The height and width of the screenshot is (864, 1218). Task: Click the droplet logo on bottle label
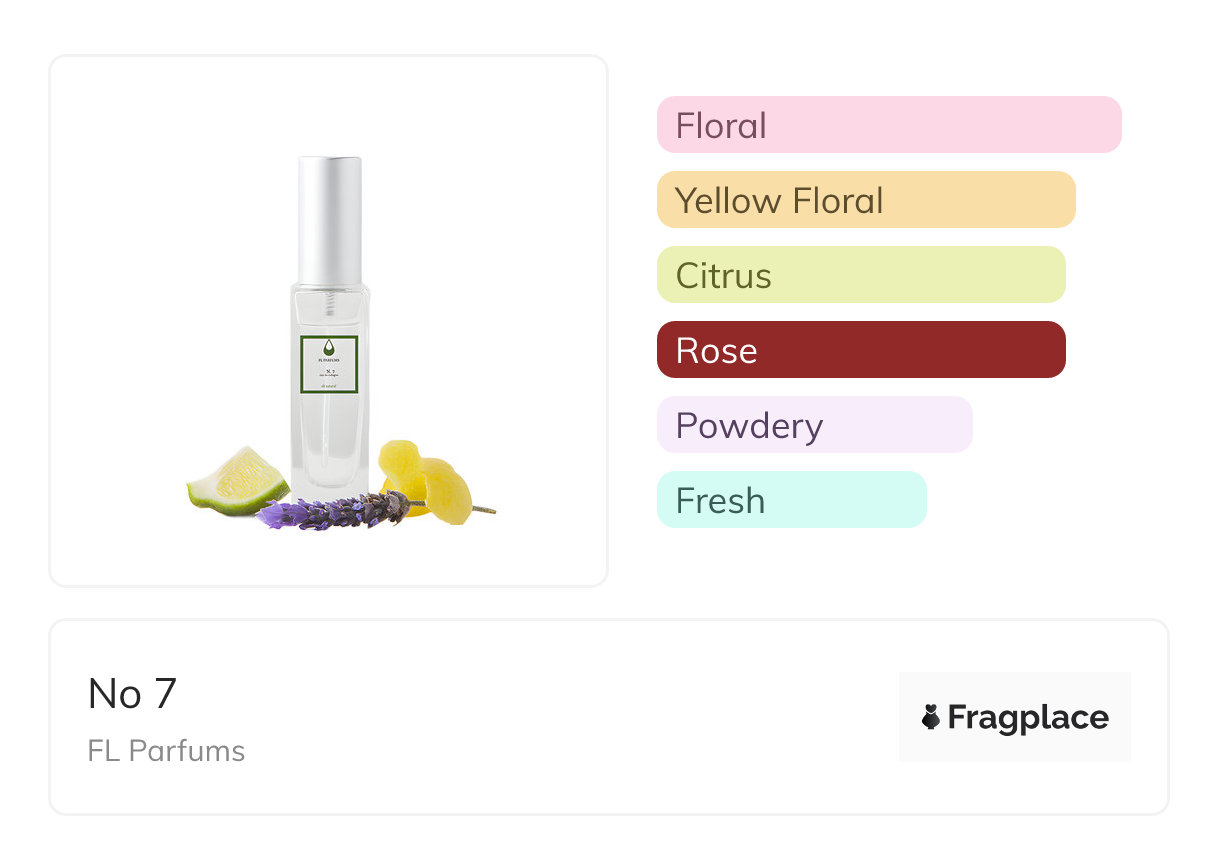pyautogui.click(x=330, y=348)
